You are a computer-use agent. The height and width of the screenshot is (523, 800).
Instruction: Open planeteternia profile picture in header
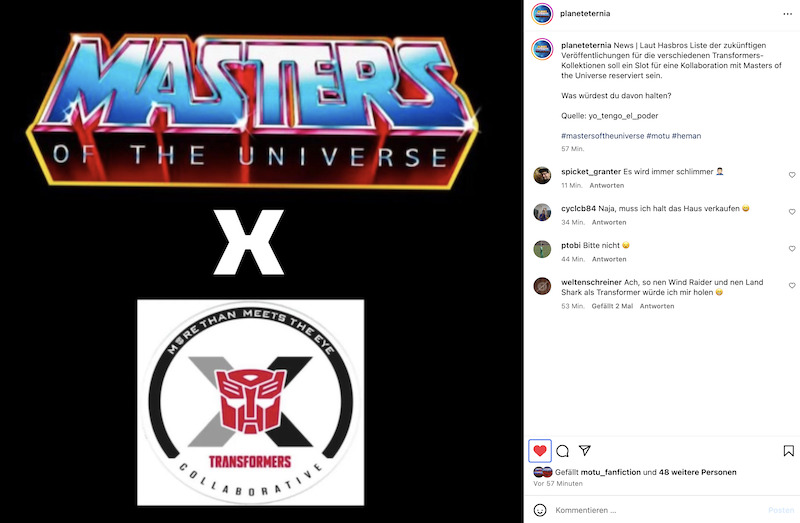(542, 14)
